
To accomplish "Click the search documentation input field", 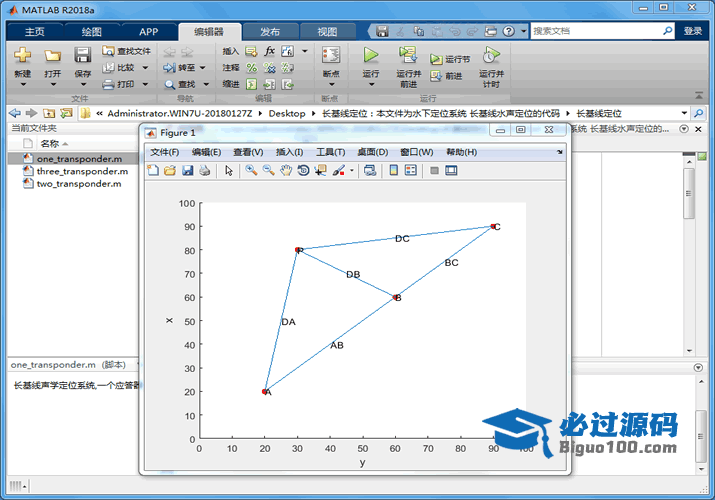I will pyautogui.click(x=596, y=31).
